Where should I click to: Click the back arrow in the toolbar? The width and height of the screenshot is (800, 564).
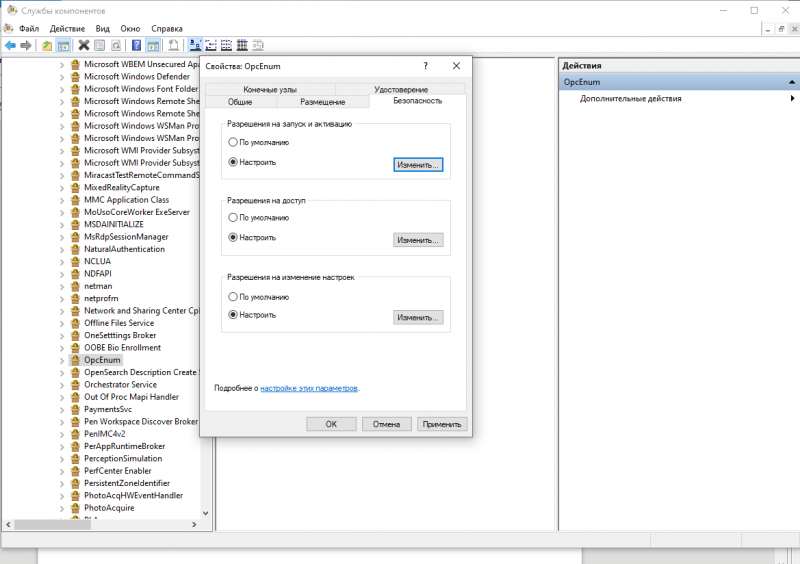pos(10,45)
